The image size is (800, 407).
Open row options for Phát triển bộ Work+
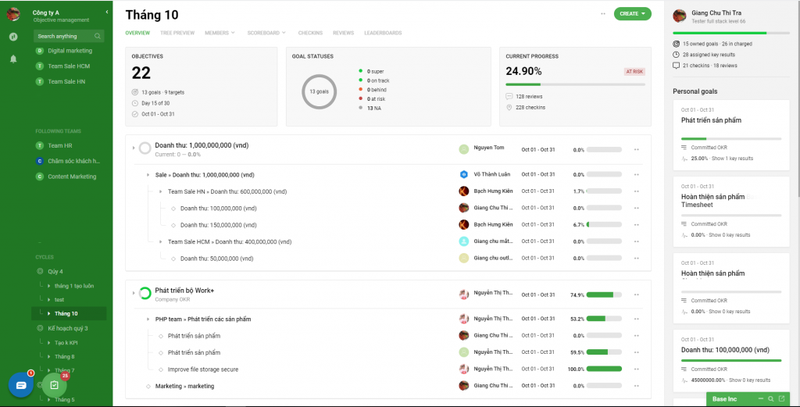coord(637,295)
